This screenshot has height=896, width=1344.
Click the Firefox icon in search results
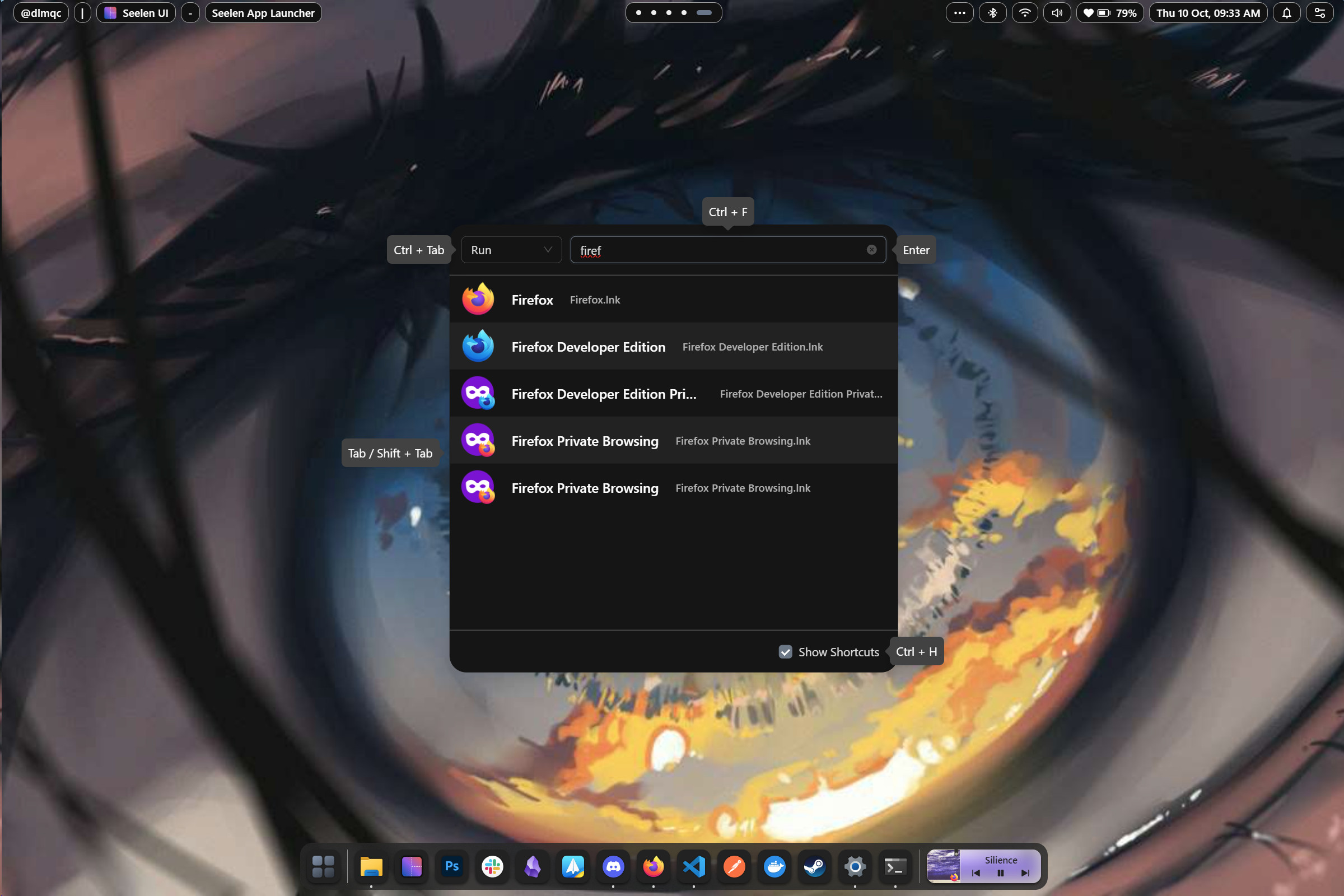point(480,298)
